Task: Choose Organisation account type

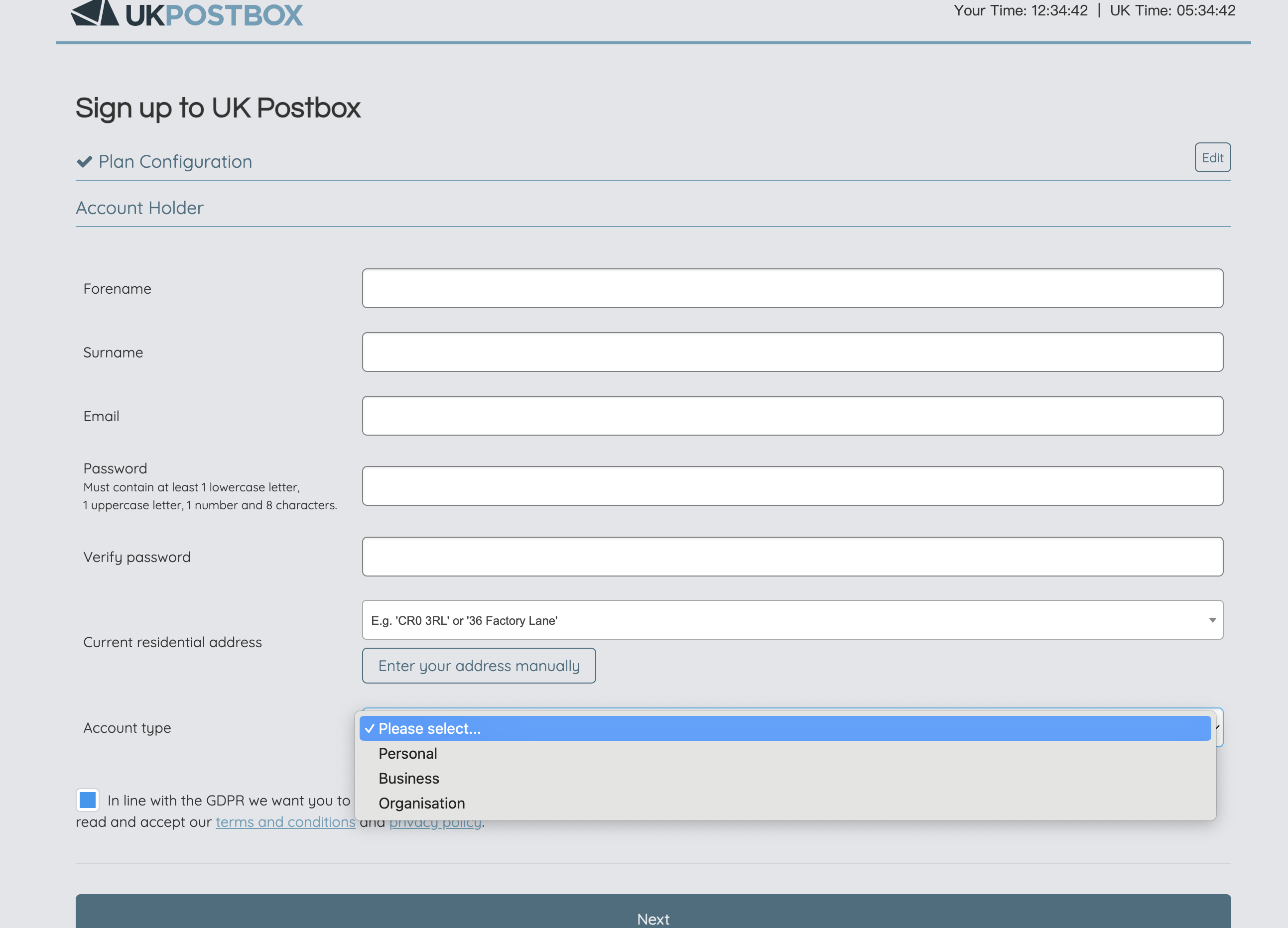Action: coord(785,804)
